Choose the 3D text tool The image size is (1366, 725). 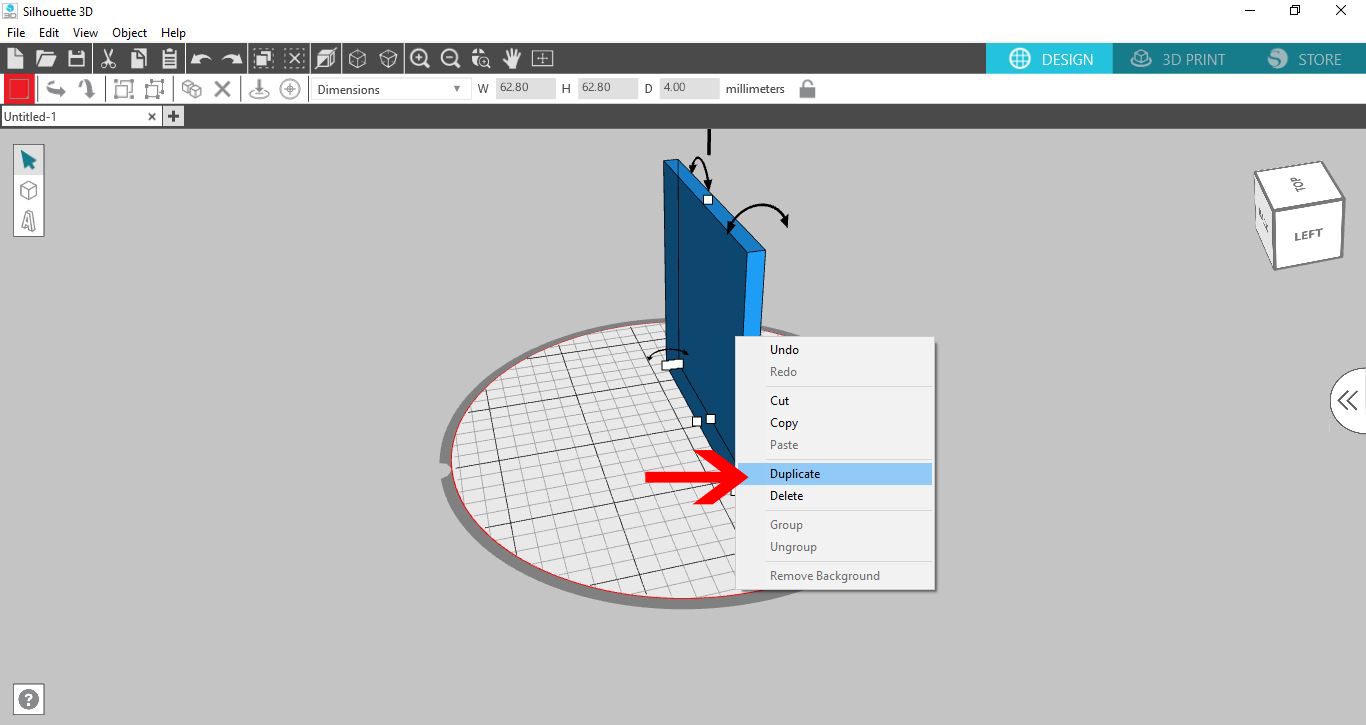coord(28,220)
